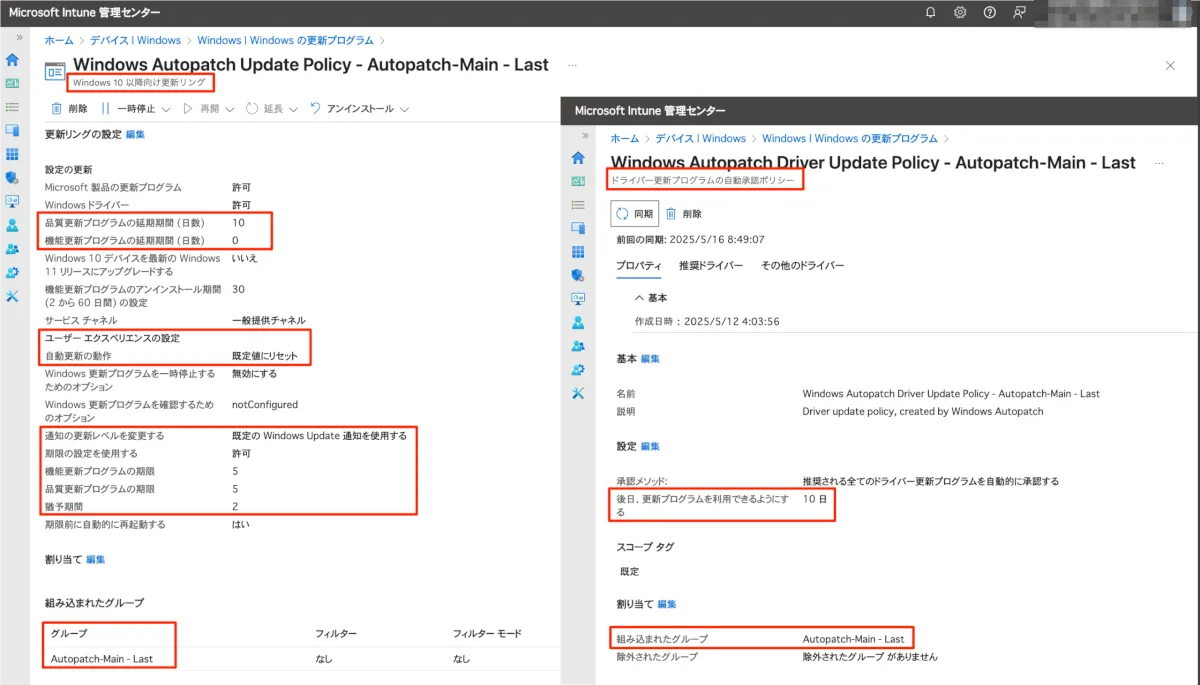Click the デバイス | Windows breadcrumb in left pane
This screenshot has width=1200, height=685.
[135, 41]
